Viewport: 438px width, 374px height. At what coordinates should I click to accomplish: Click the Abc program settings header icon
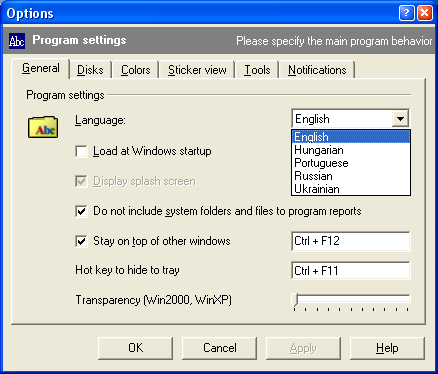pyautogui.click(x=17, y=41)
